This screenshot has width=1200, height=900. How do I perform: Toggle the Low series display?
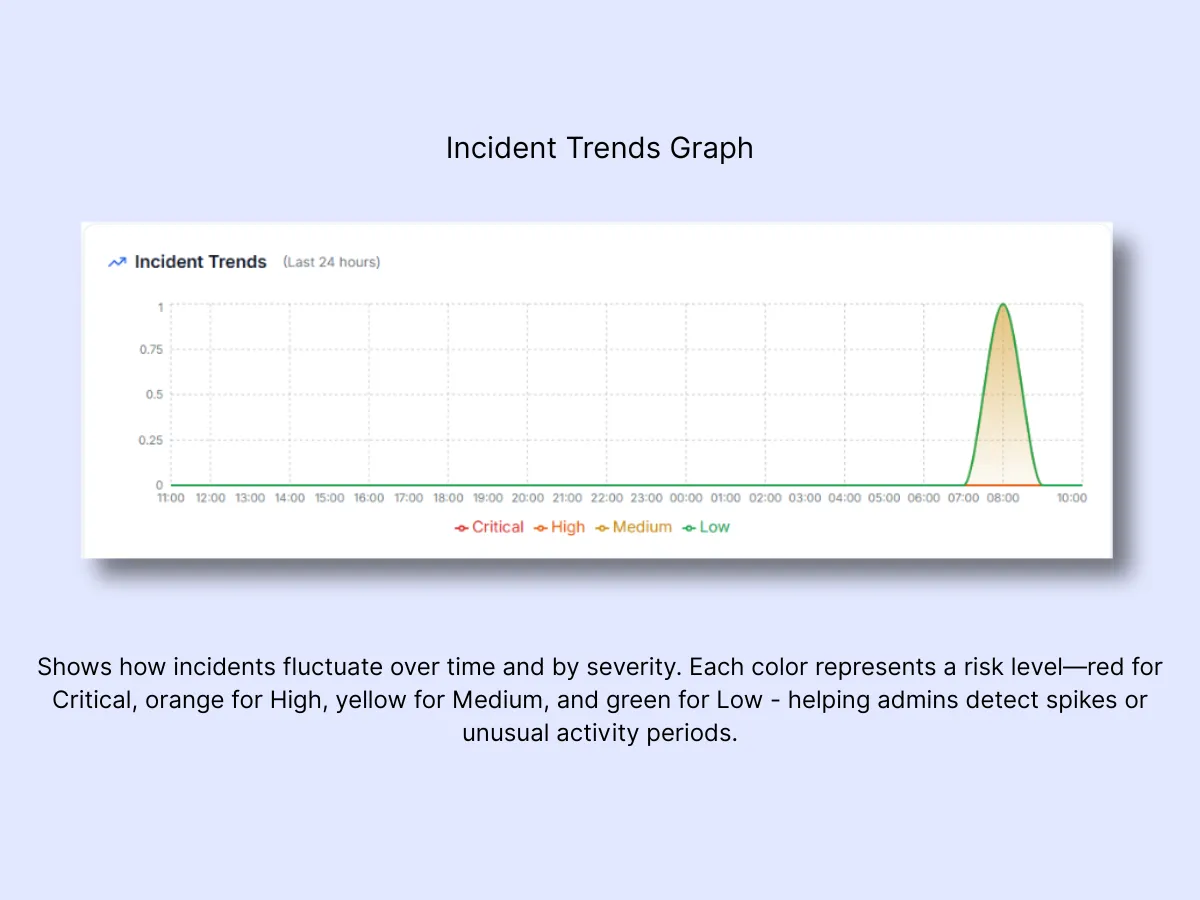click(707, 527)
